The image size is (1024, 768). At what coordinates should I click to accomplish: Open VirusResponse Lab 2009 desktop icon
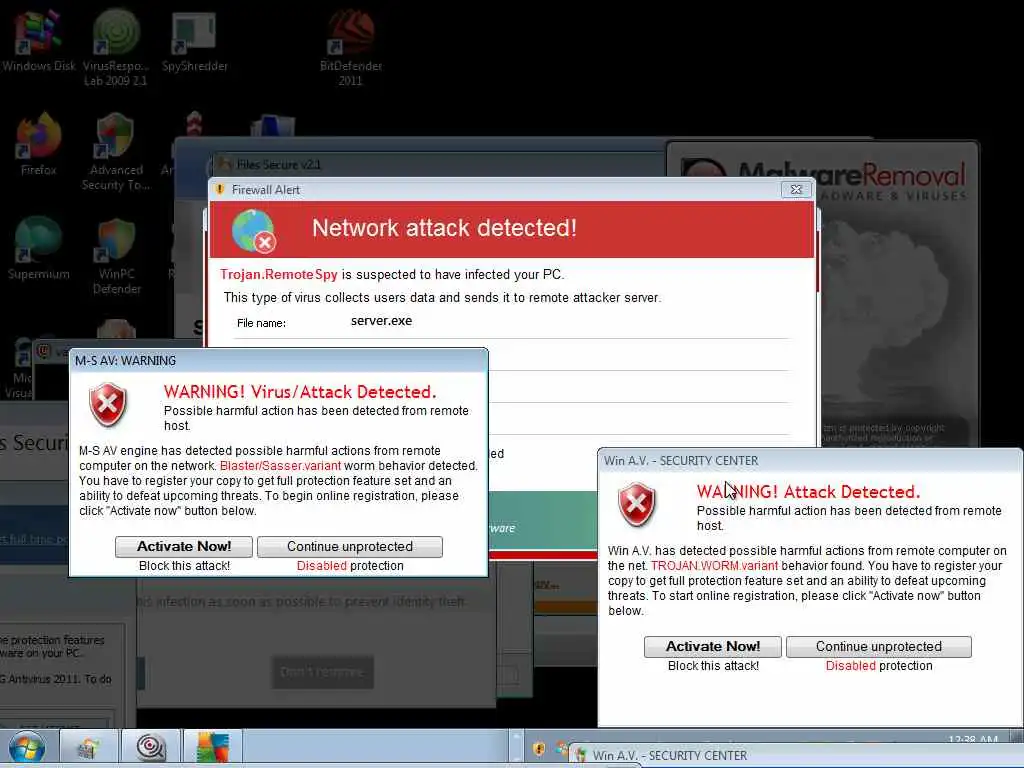coord(115,47)
